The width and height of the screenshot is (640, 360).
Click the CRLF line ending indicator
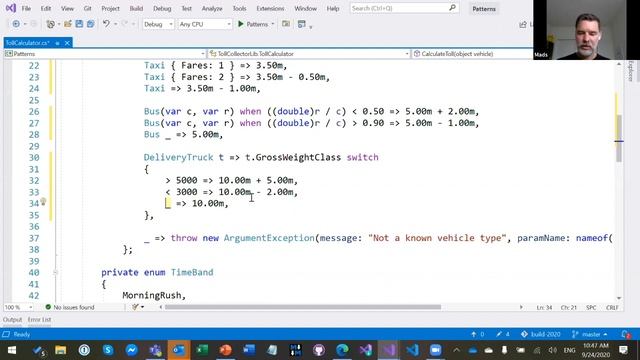click(612, 308)
